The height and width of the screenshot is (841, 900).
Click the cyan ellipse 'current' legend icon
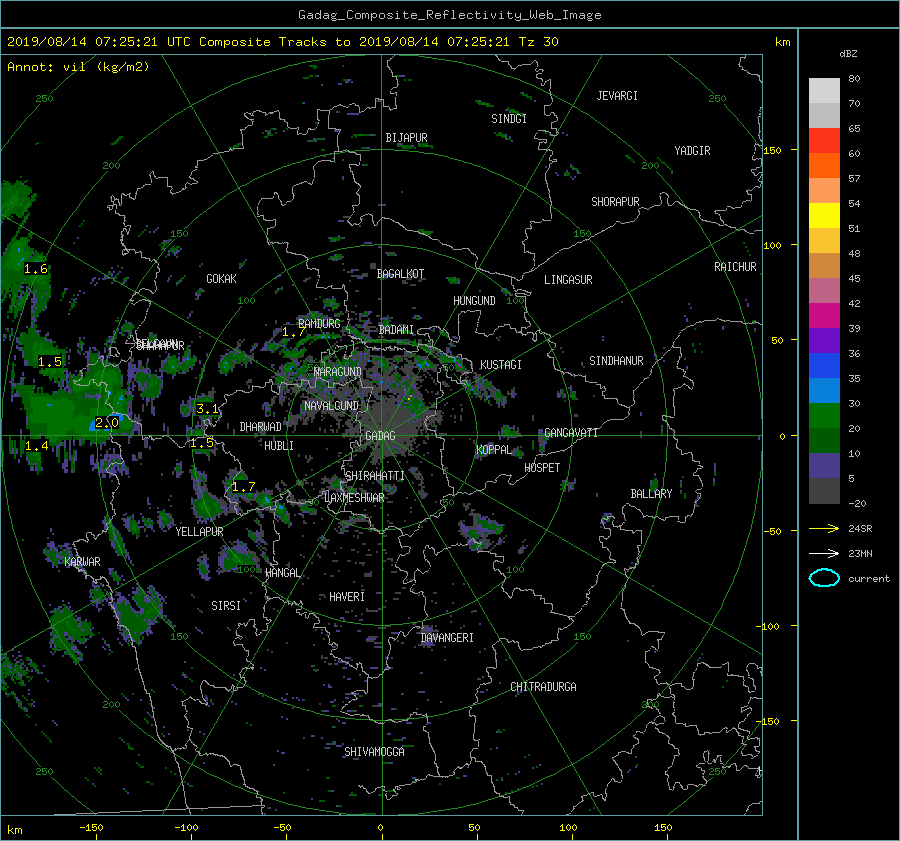coord(824,578)
